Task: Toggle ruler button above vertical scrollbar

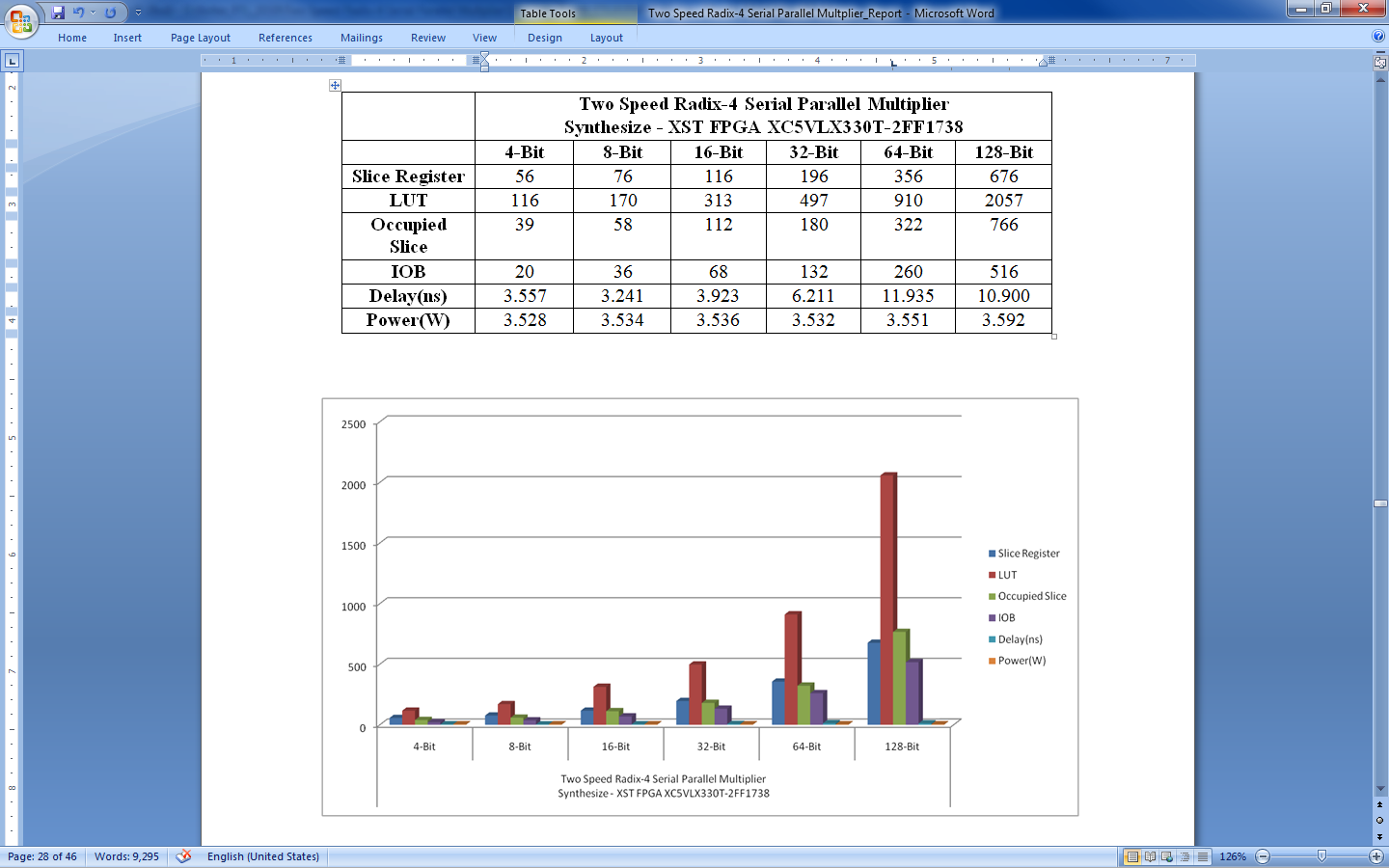Action: coord(1380,62)
